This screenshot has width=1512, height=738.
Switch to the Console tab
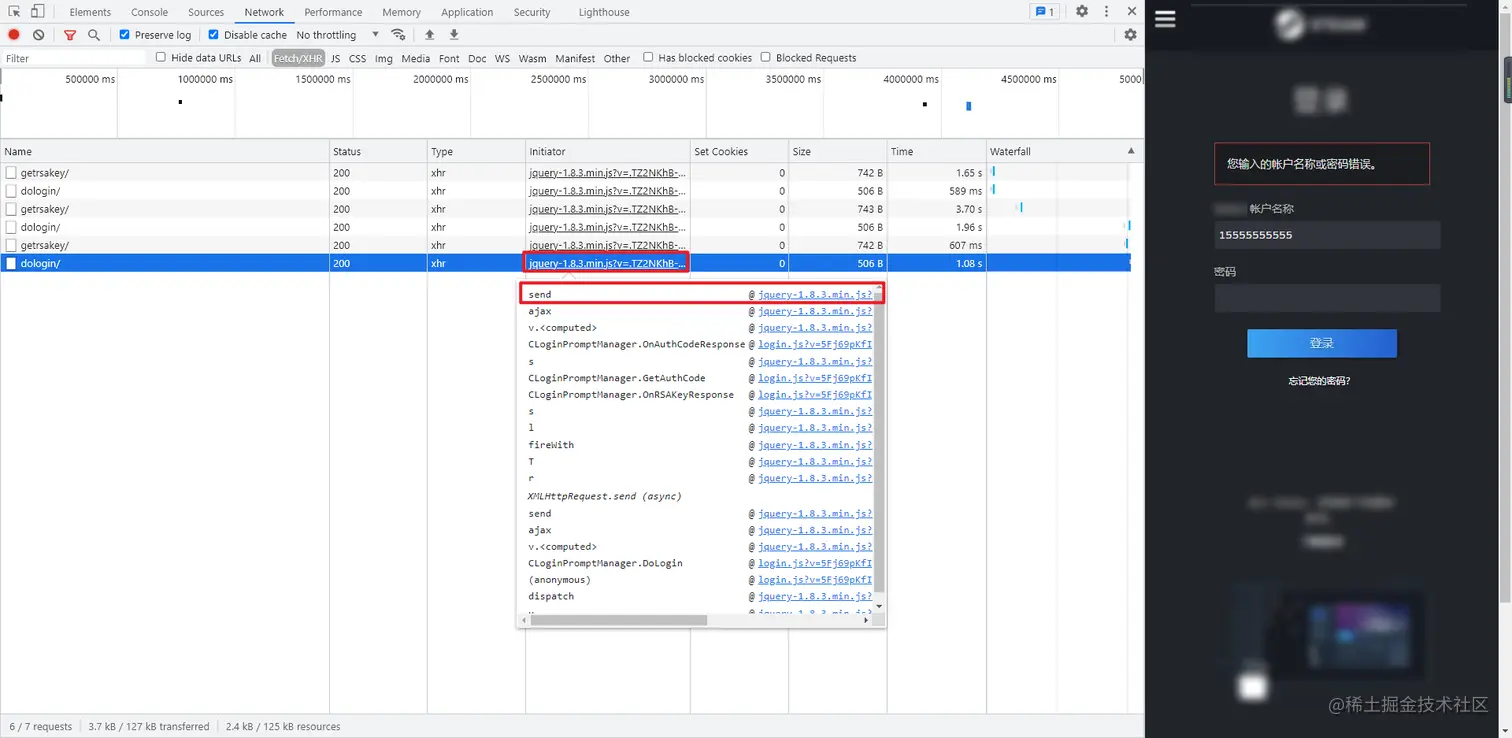(x=149, y=12)
